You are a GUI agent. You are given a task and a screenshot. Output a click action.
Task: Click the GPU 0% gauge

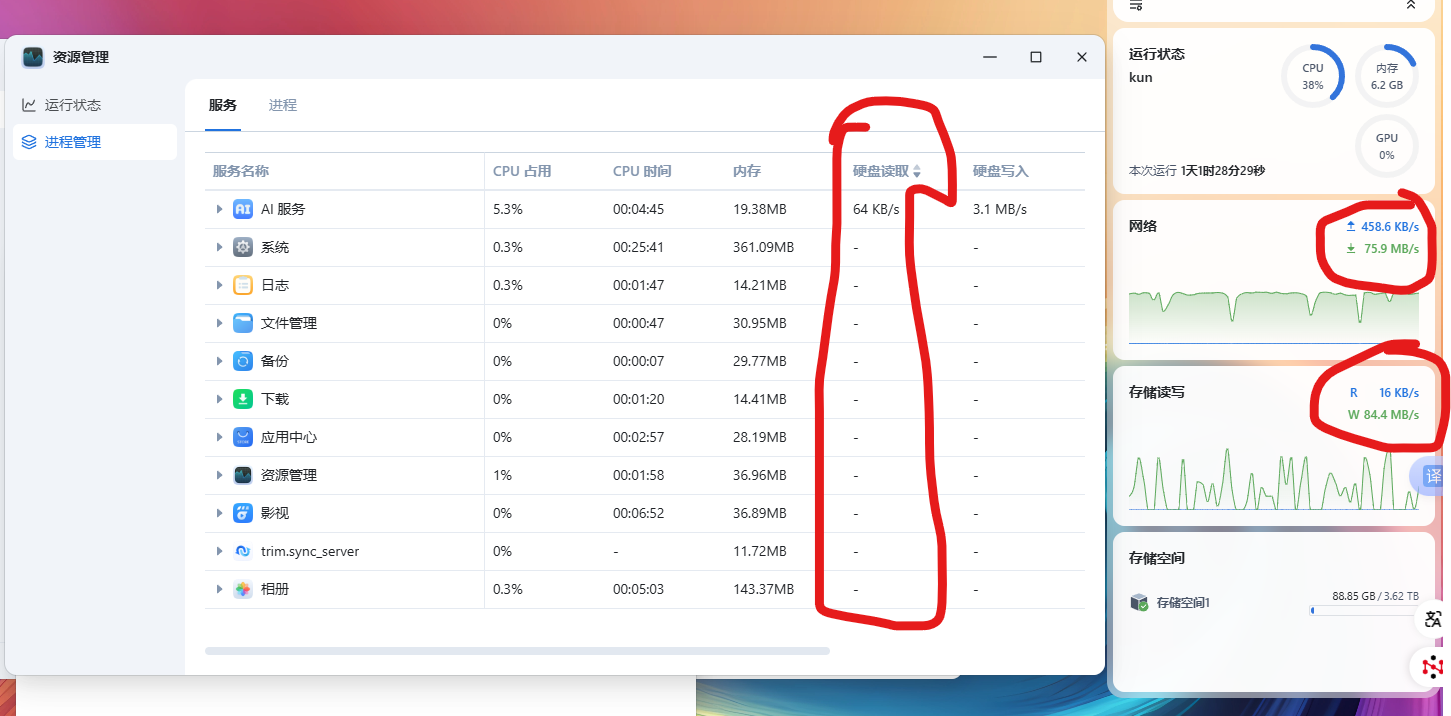point(1387,146)
